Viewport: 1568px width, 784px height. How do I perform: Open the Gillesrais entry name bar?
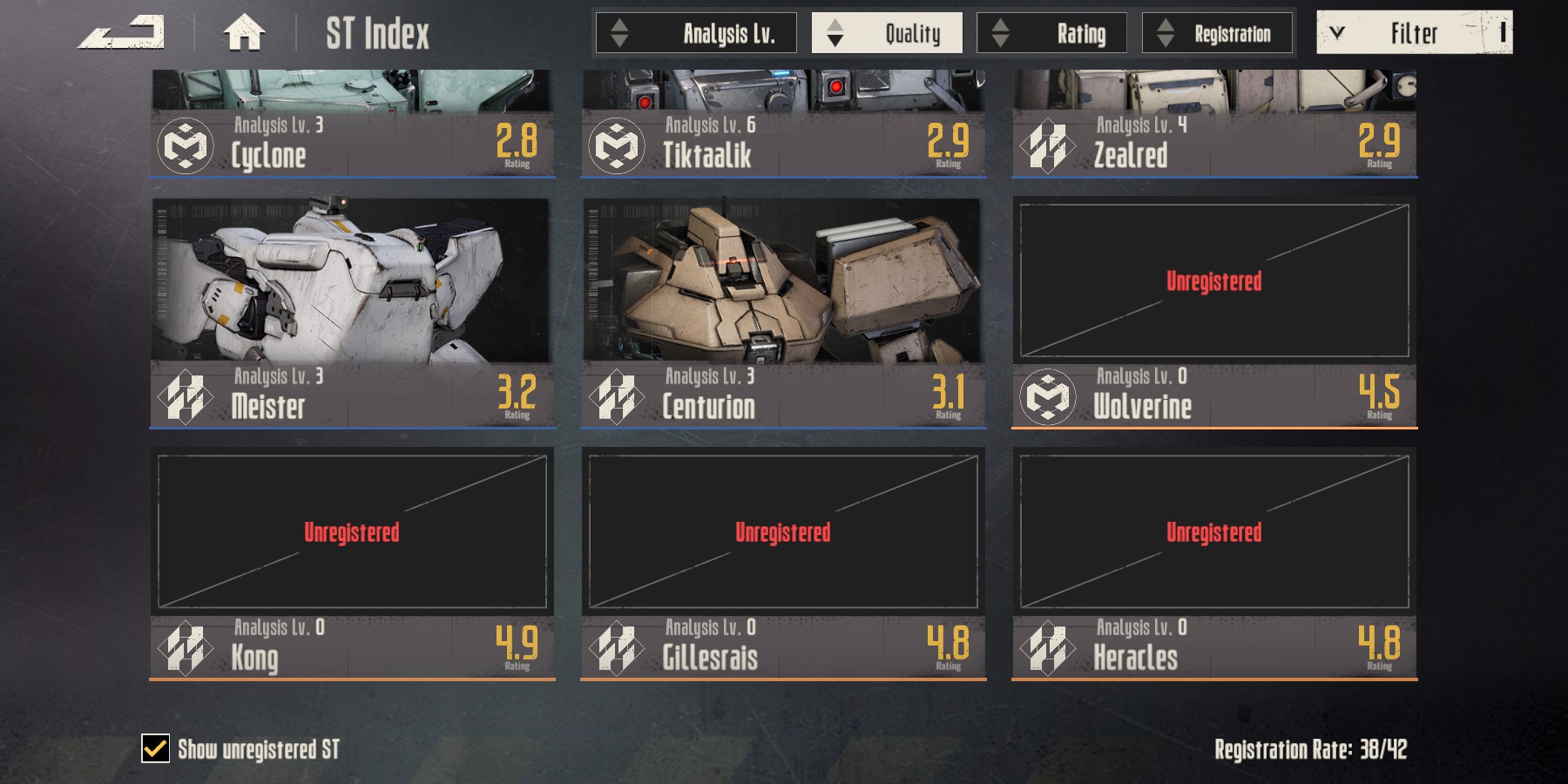click(x=783, y=648)
